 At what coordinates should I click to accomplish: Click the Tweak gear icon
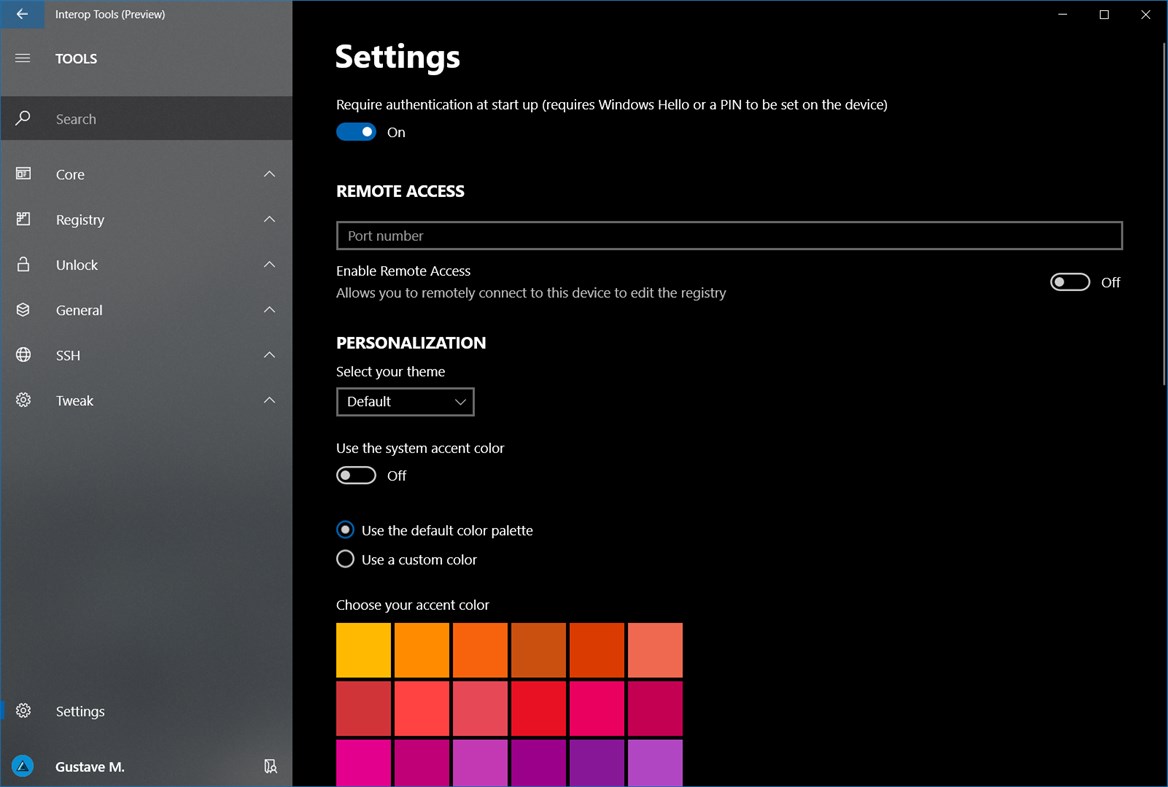23,400
